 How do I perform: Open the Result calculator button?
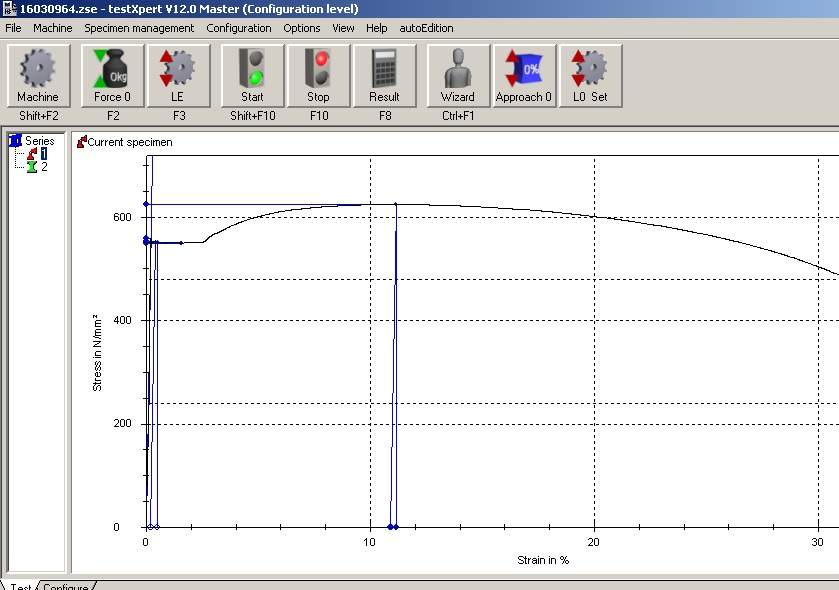385,75
